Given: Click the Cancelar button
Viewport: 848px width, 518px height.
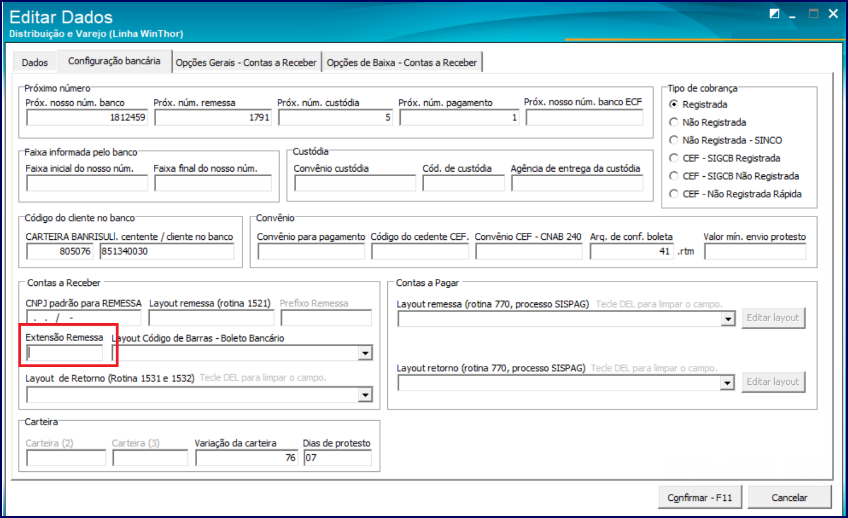Looking at the screenshot, I should pos(789,497).
